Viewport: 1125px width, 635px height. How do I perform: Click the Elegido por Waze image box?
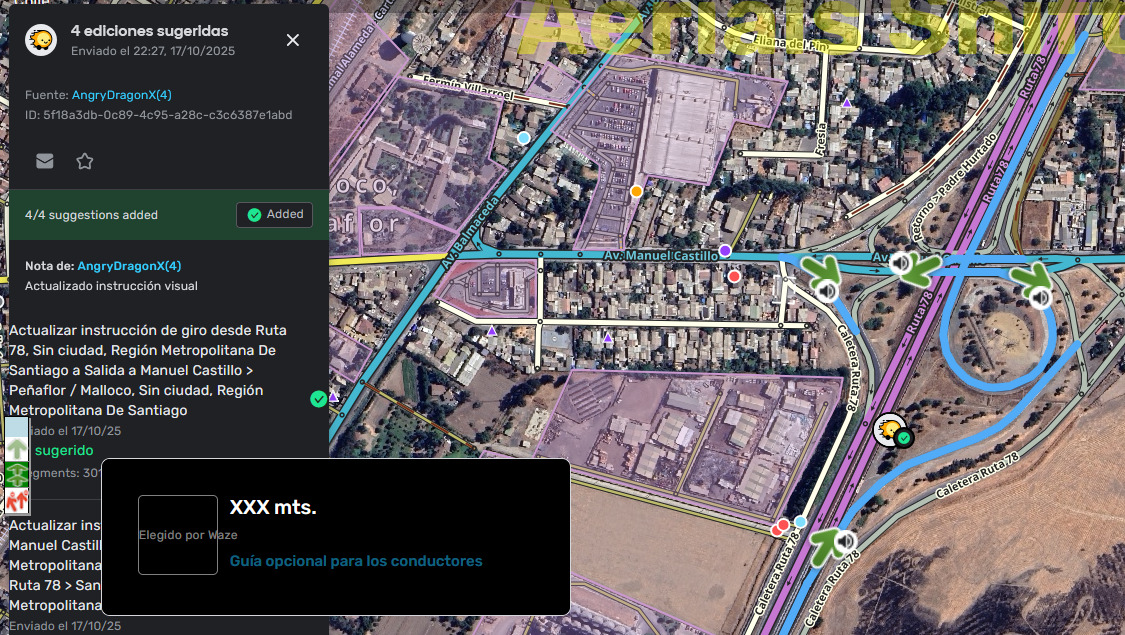click(x=178, y=535)
